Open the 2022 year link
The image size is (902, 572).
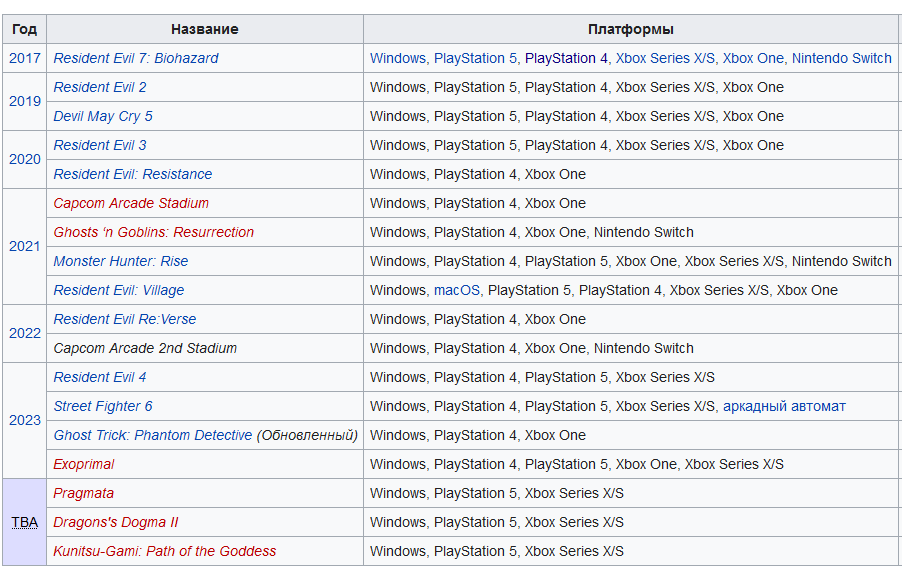click(25, 333)
